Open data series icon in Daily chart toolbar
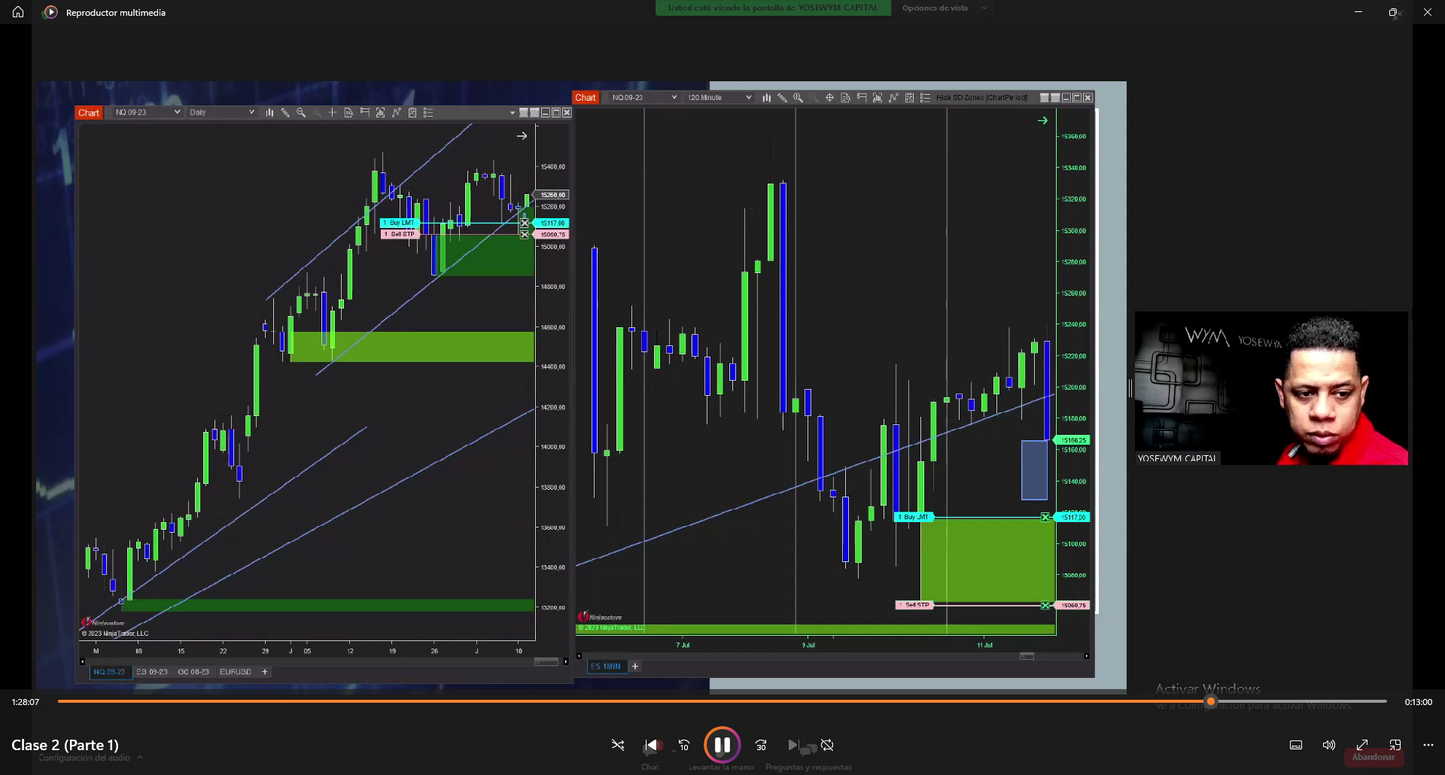The height and width of the screenshot is (775, 1445). pos(348,113)
